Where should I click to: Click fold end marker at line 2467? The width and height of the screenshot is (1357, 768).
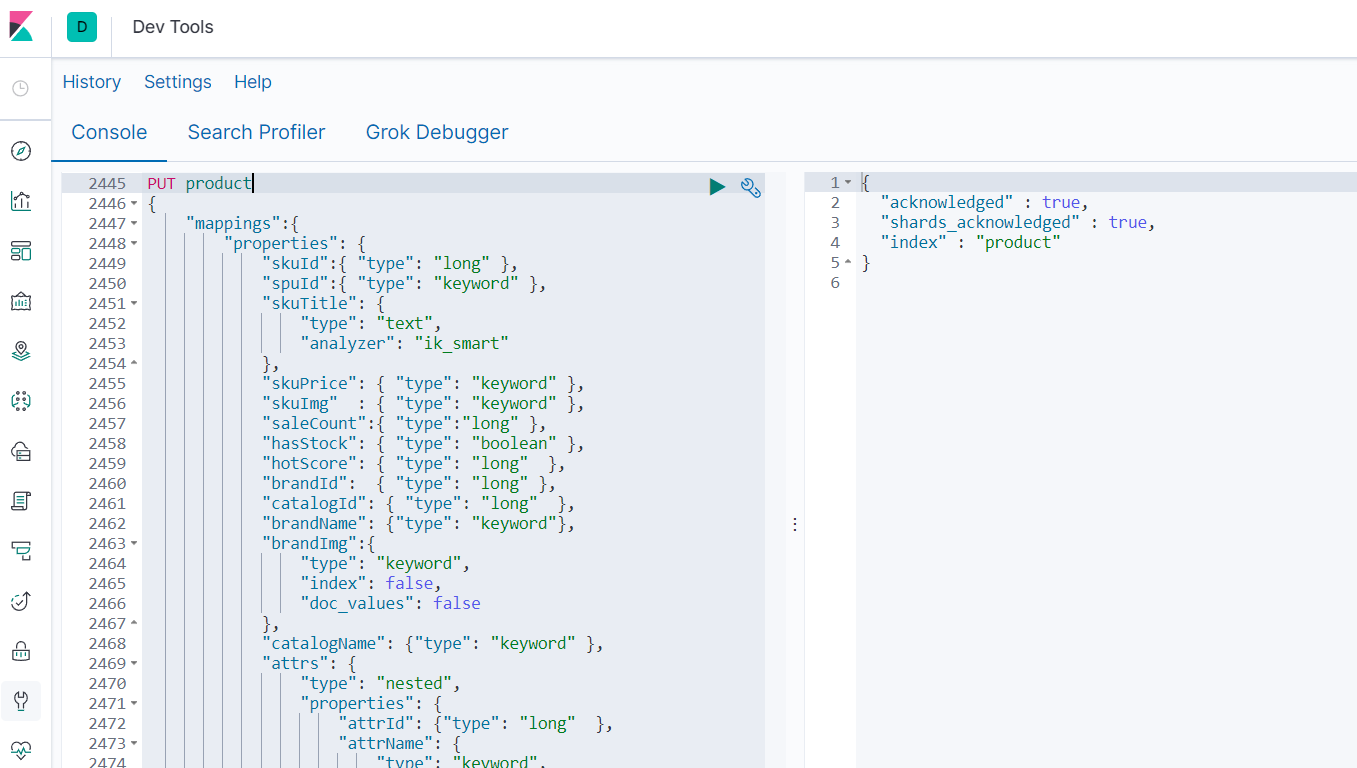(x=134, y=624)
